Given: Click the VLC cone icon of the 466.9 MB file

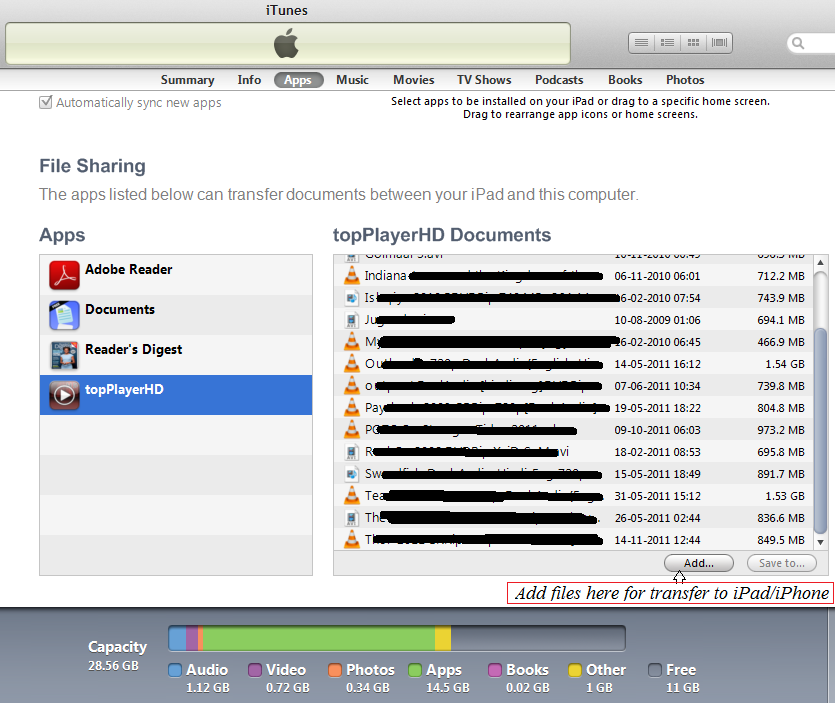Looking at the screenshot, I should pos(351,341).
